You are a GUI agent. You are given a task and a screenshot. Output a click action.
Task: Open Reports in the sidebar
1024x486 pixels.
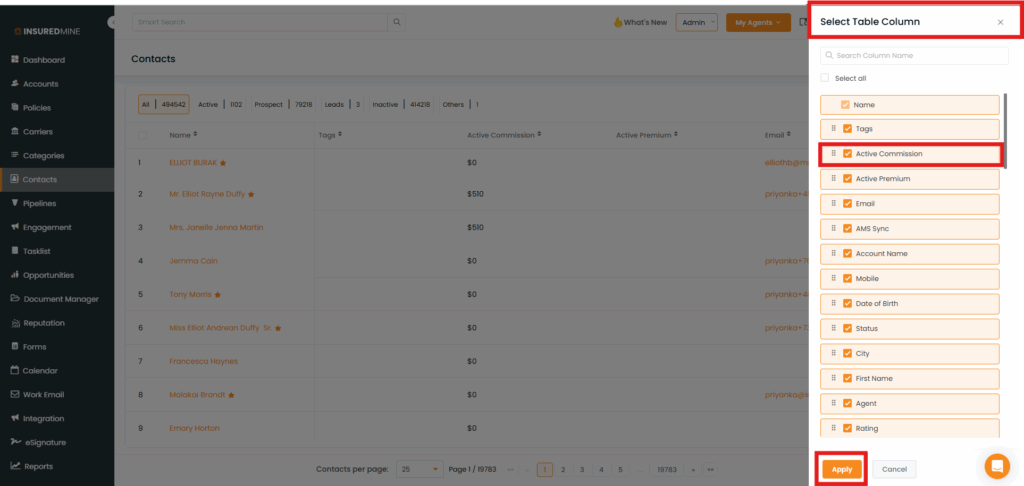coord(38,466)
